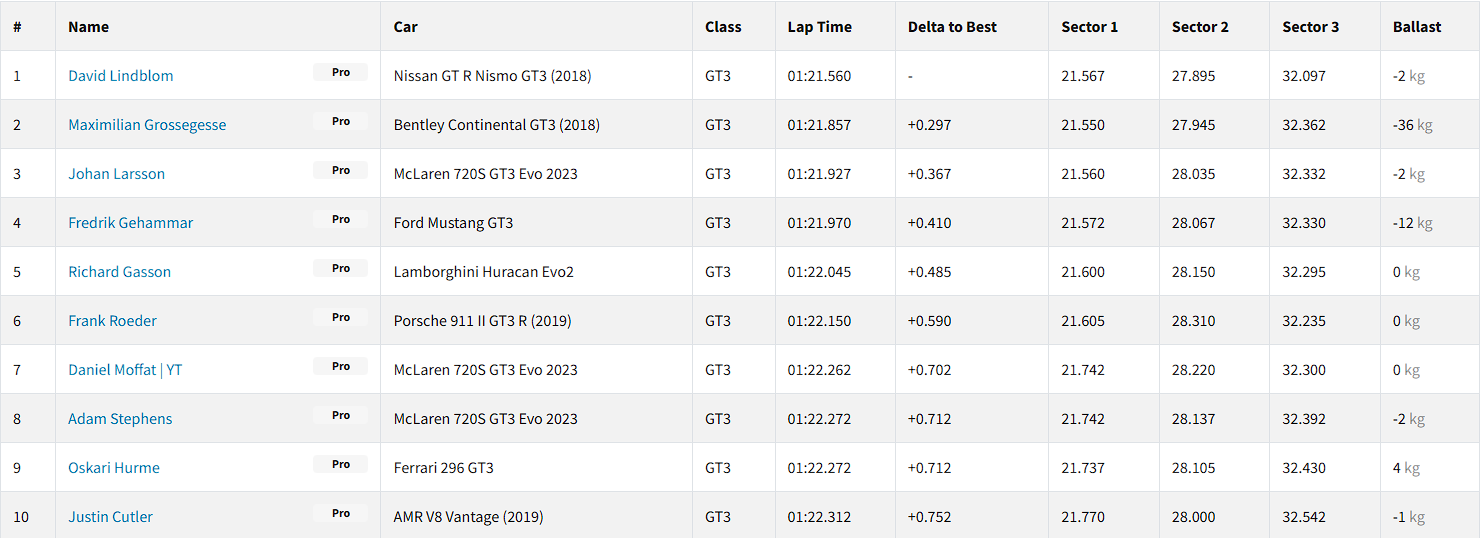1480x538 pixels.
Task: Open David Lindblom's driver profile
Action: pyautogui.click(x=120, y=76)
